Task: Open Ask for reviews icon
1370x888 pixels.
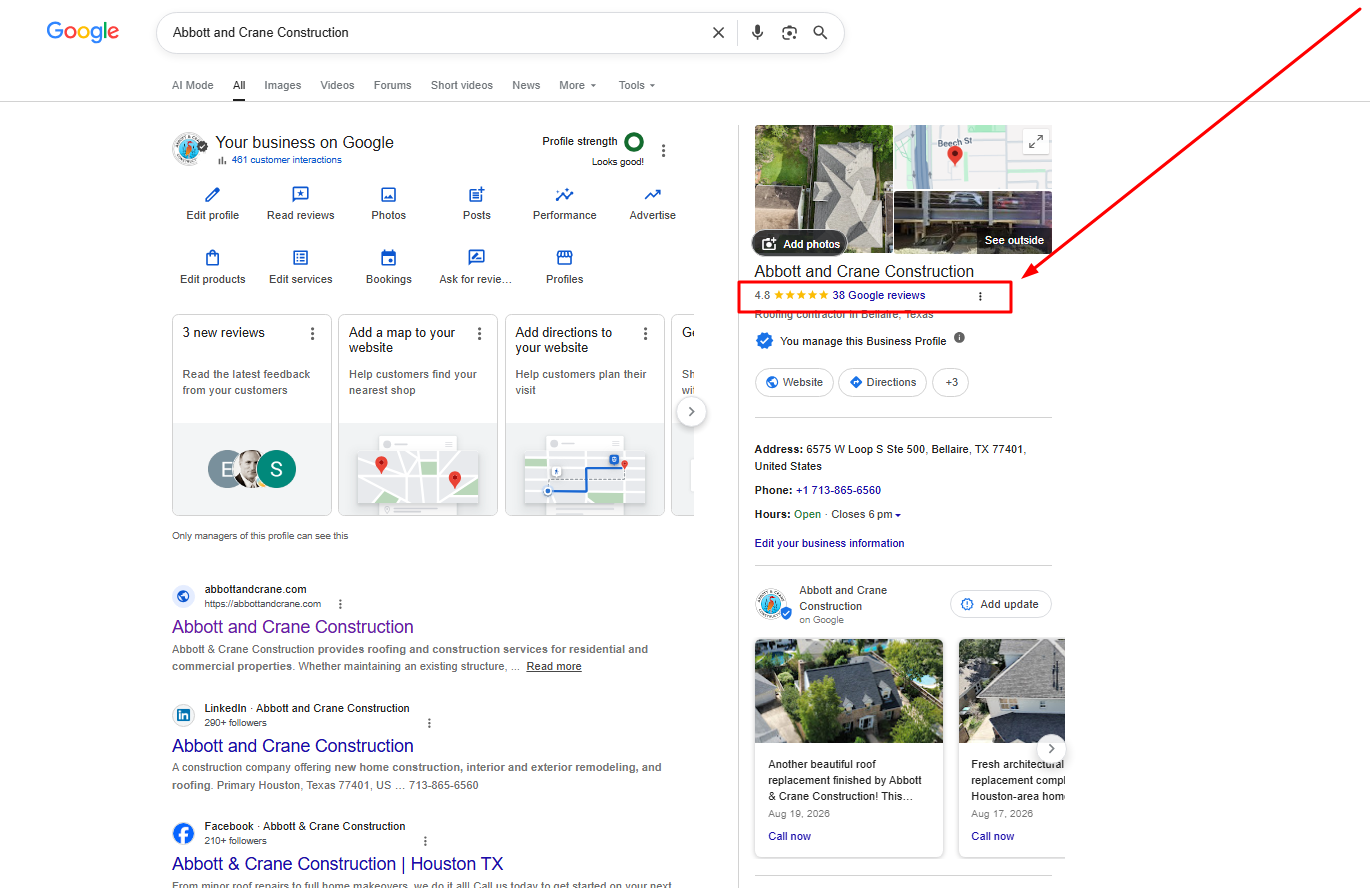Action: tap(476, 258)
